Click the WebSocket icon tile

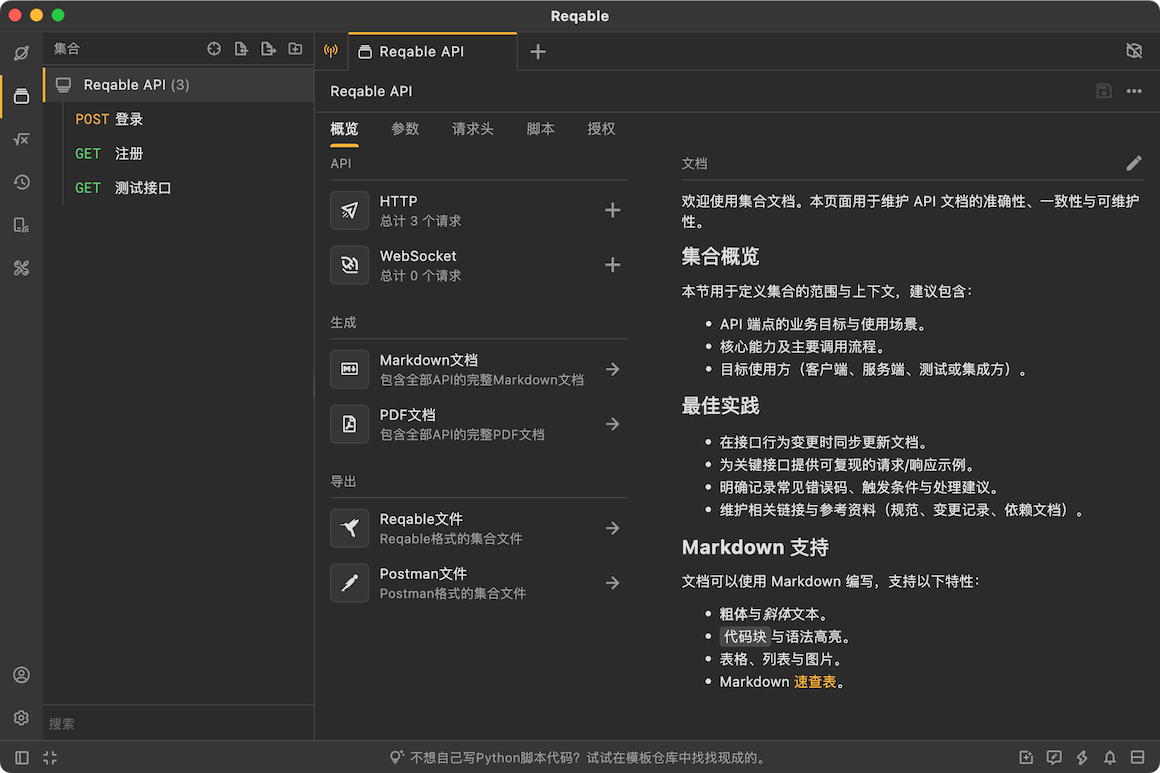pos(349,265)
